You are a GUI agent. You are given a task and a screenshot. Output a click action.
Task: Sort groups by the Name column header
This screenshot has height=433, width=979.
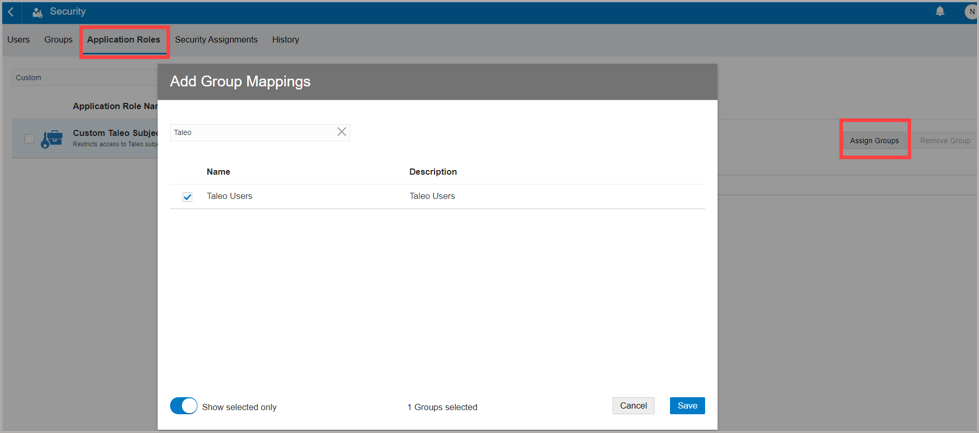click(218, 172)
